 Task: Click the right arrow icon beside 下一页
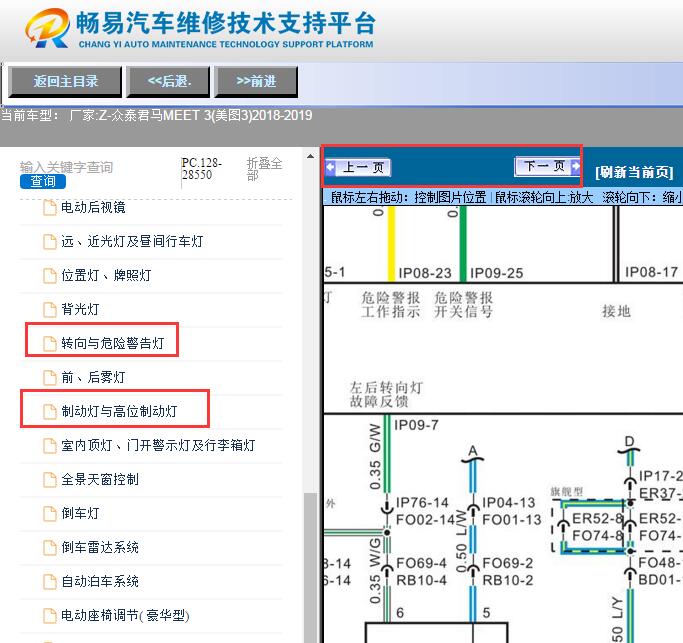coord(576,166)
